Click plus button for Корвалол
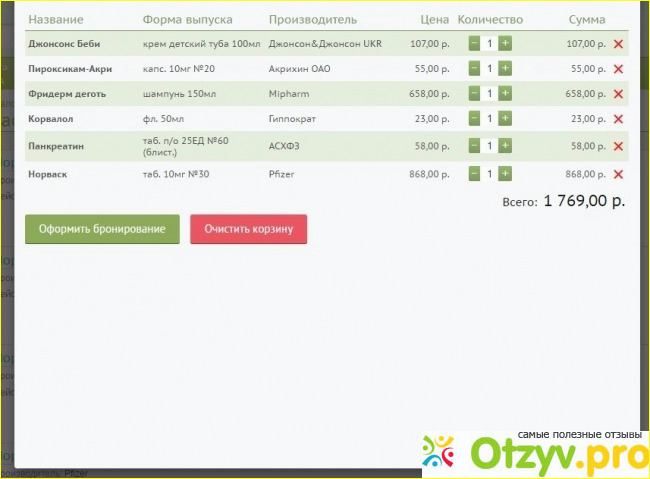Image resolution: width=650 pixels, height=479 pixels. point(505,119)
